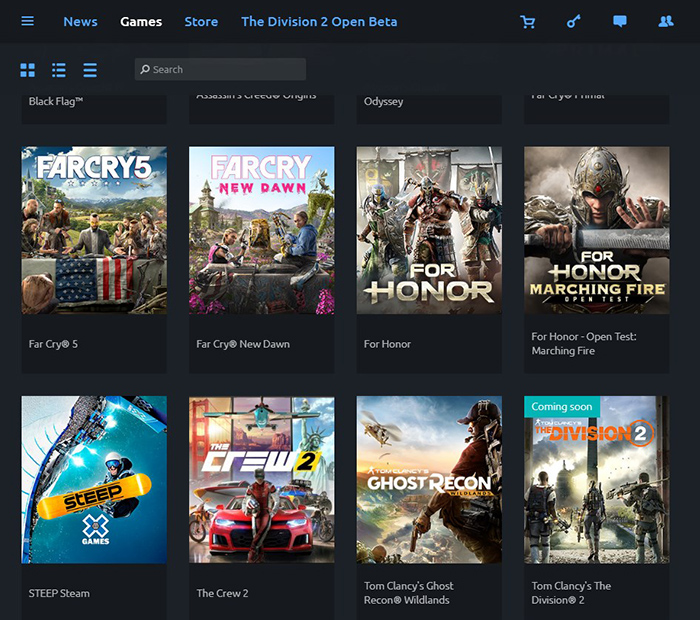Switch to grid thumbnail view
700x620 pixels.
click(x=28, y=70)
